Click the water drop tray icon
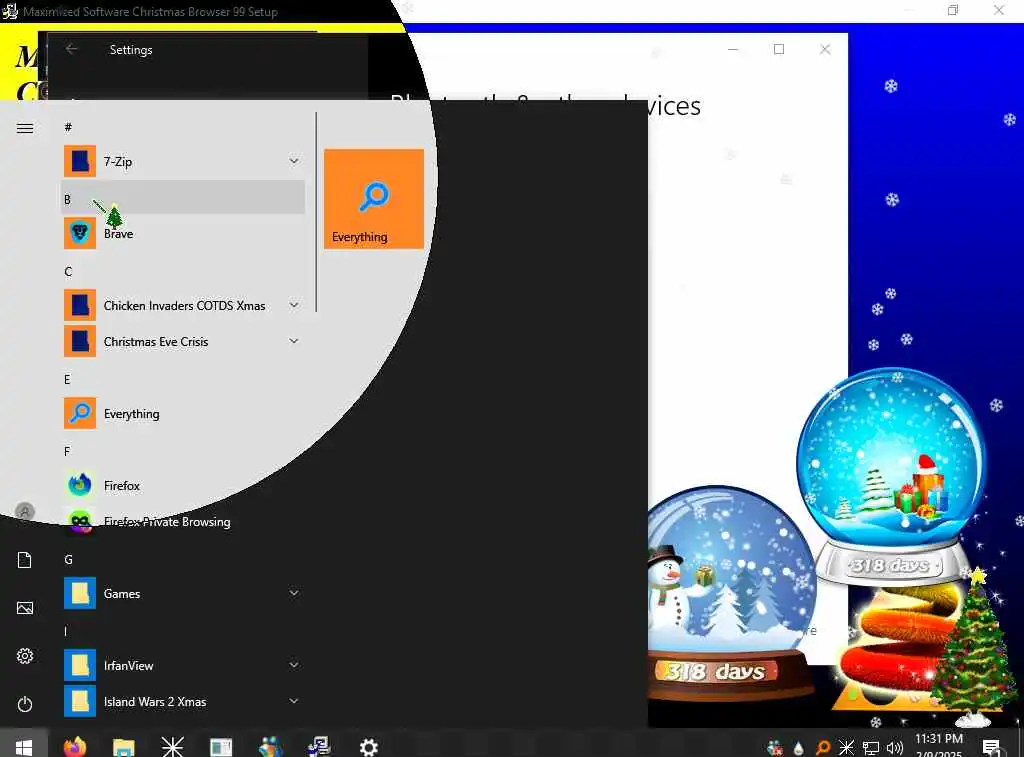This screenshot has width=1024, height=757. tap(799, 748)
